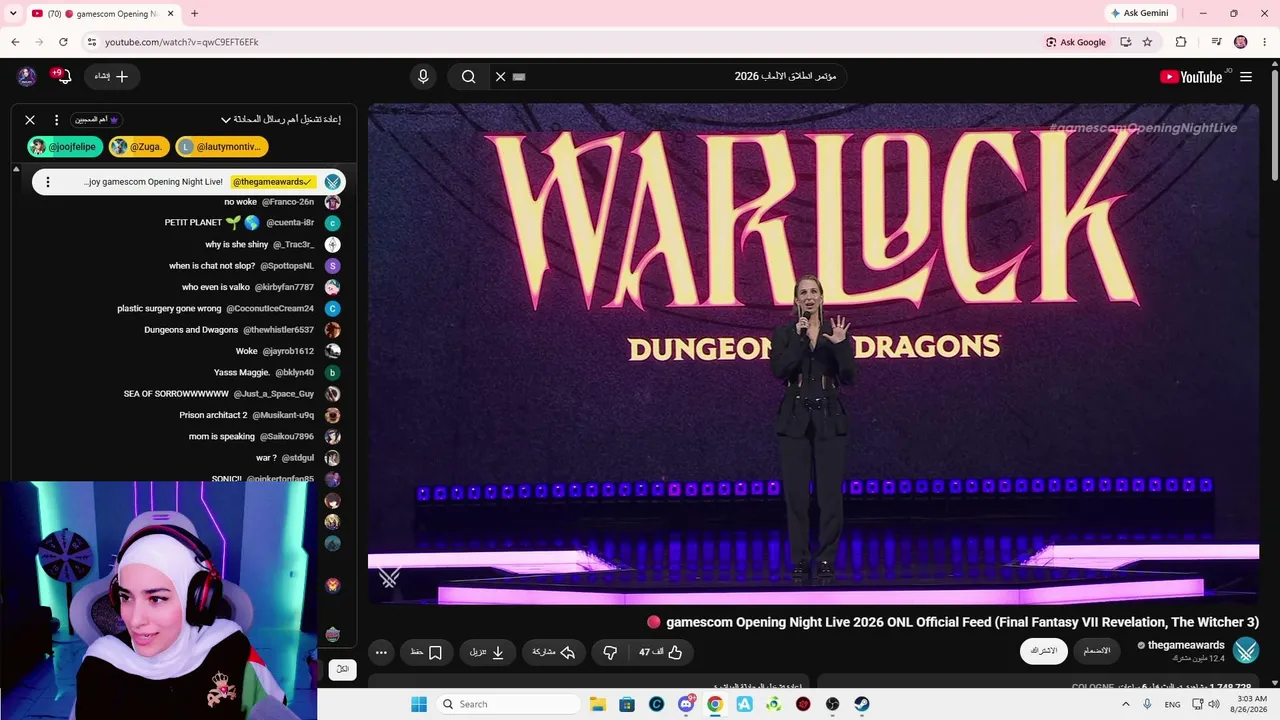Screen dimensions: 1280x720
Task: Open Chrome media controls icon
Action: pyautogui.click(x=1216, y=42)
